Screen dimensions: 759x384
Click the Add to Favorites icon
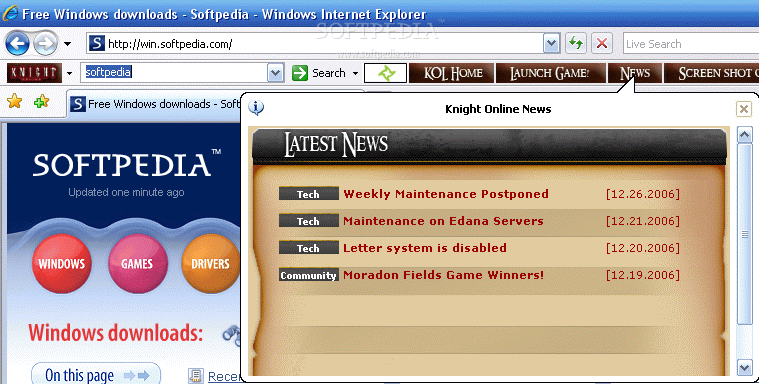pyautogui.click(x=41, y=101)
